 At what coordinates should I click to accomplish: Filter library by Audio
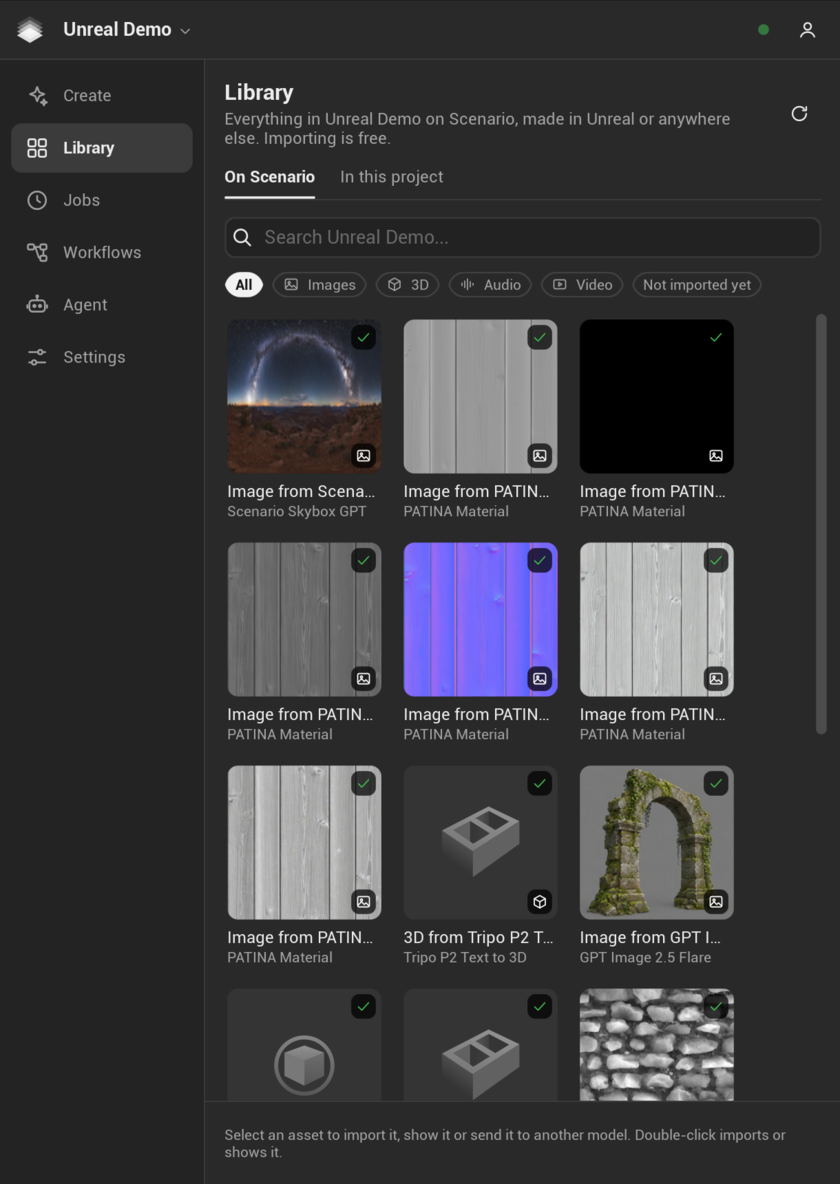[490, 285]
